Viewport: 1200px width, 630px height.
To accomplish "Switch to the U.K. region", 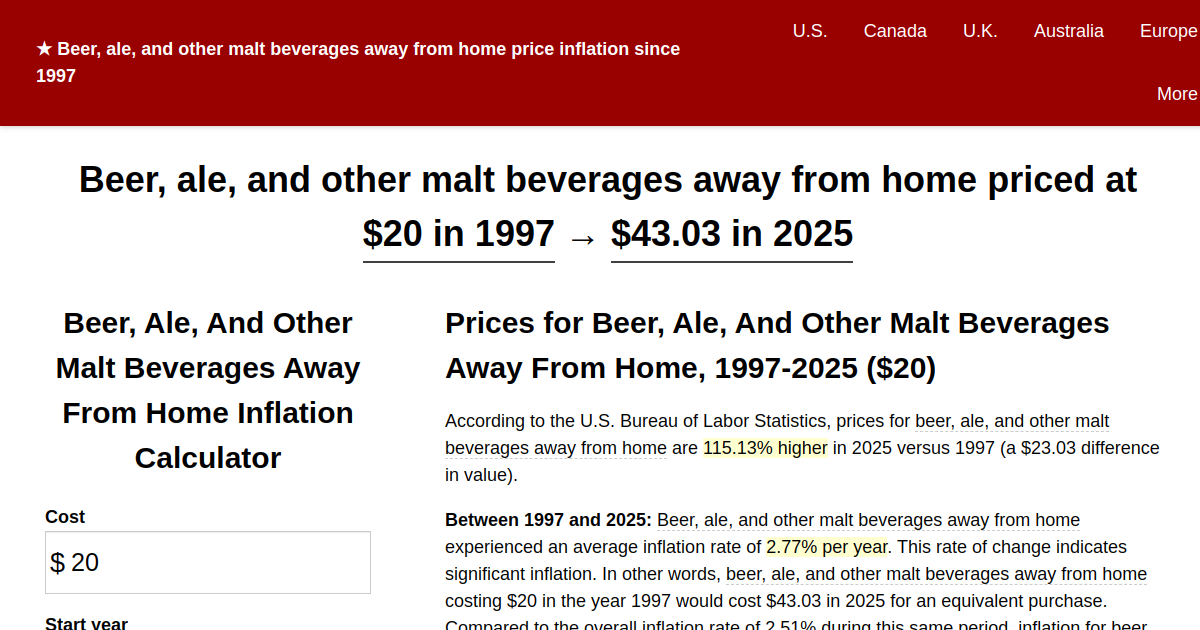I will [980, 31].
